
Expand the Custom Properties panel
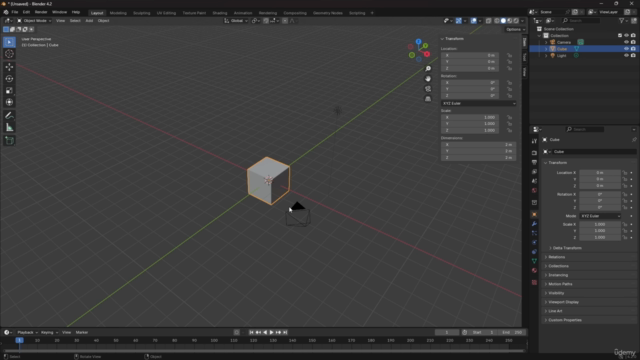click(x=564, y=320)
